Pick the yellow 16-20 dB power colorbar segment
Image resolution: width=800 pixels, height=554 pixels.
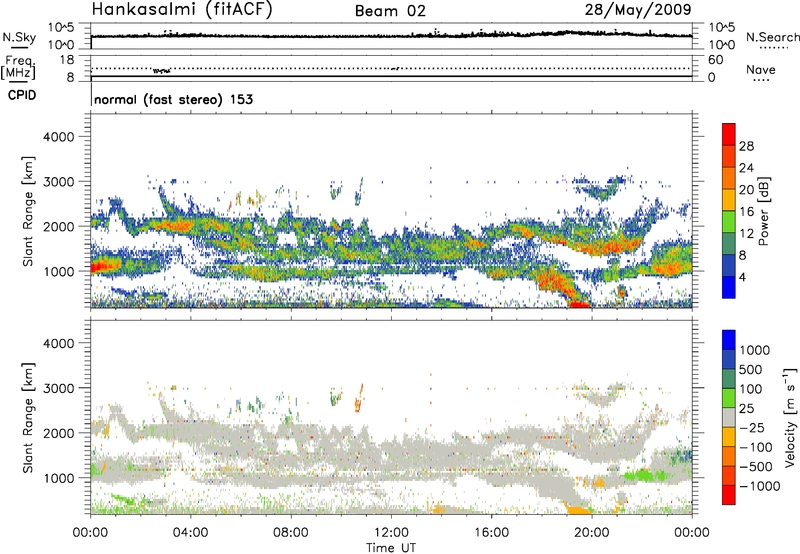coord(729,200)
